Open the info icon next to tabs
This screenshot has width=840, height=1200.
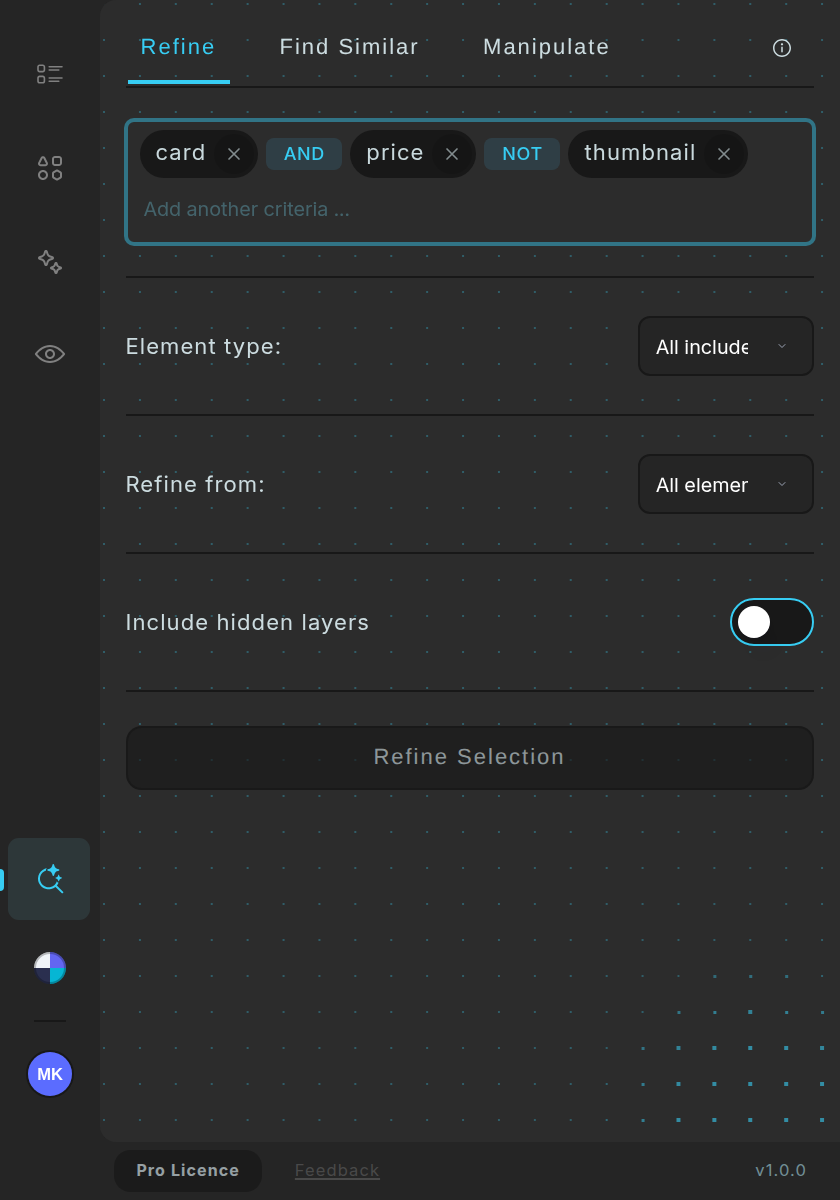pyautogui.click(x=782, y=48)
